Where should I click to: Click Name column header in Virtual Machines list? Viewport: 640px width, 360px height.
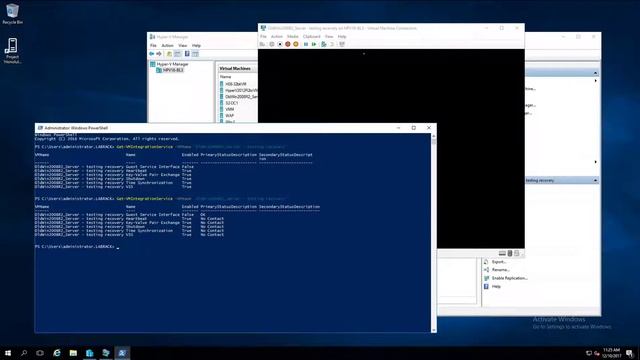click(x=225, y=77)
